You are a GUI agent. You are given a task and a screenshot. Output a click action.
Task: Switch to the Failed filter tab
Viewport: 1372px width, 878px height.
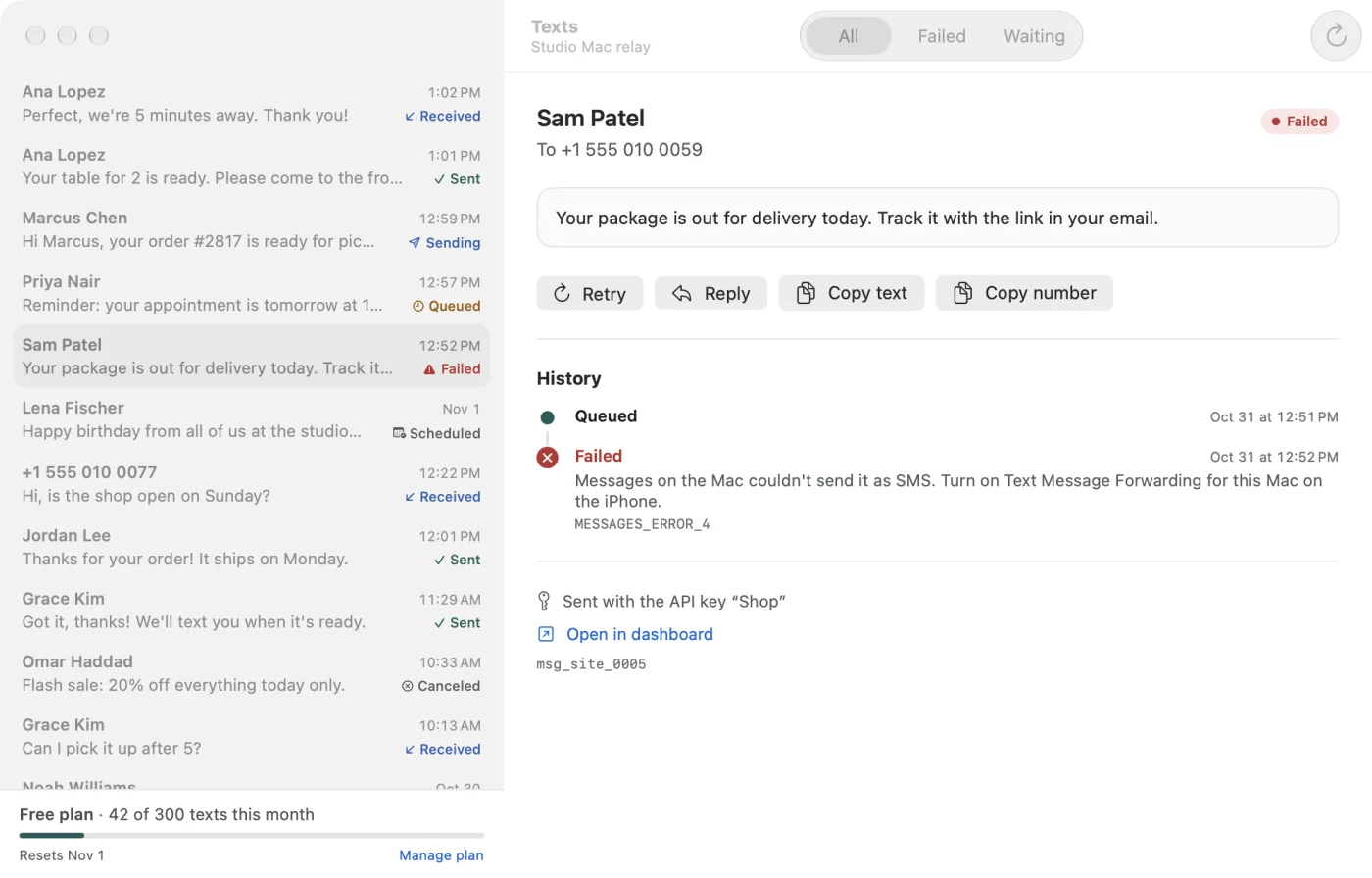[942, 36]
